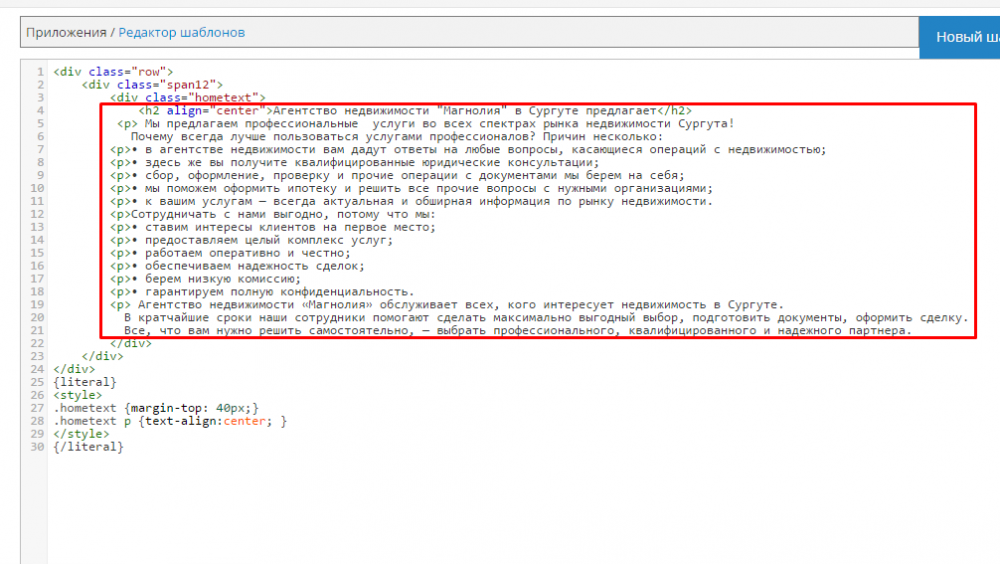The height and width of the screenshot is (564, 1000).
Task: Click the div class="hometext" code line
Action: 185,98
